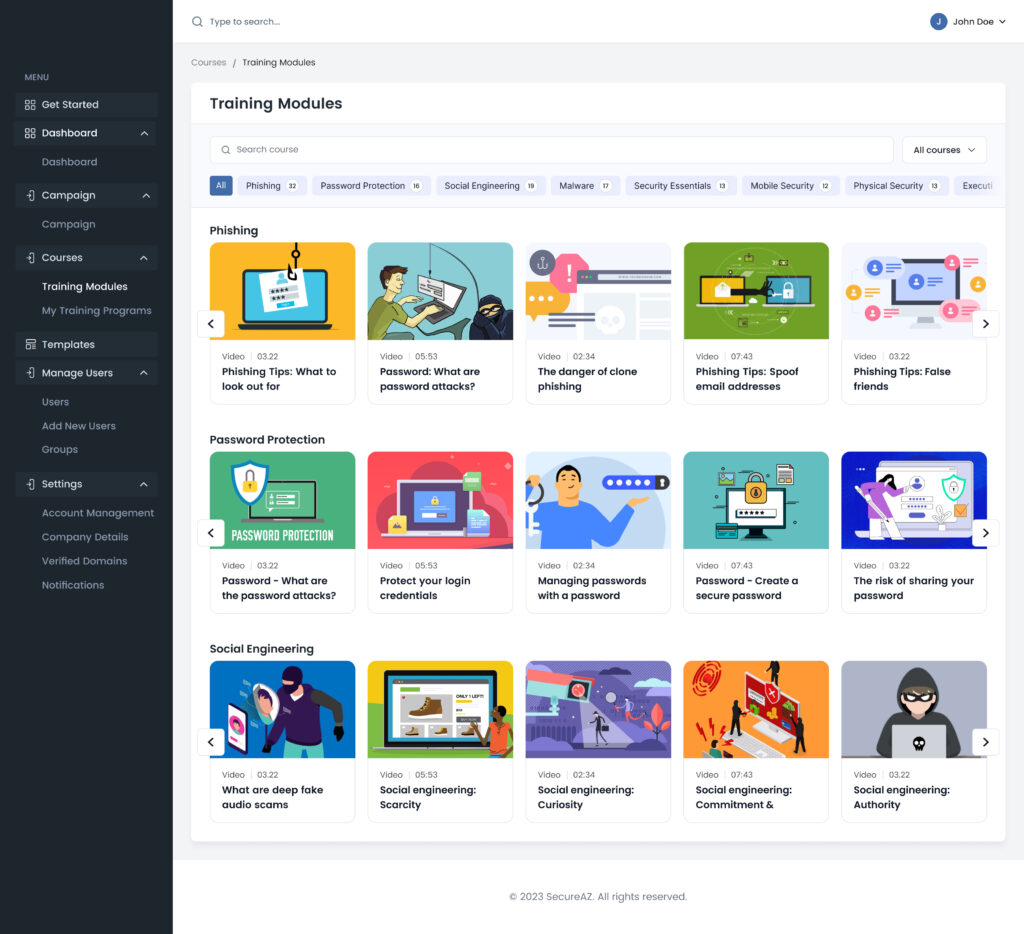The image size is (1024, 934).
Task: Open Password: What are password attacks thumbnail
Action: point(440,291)
